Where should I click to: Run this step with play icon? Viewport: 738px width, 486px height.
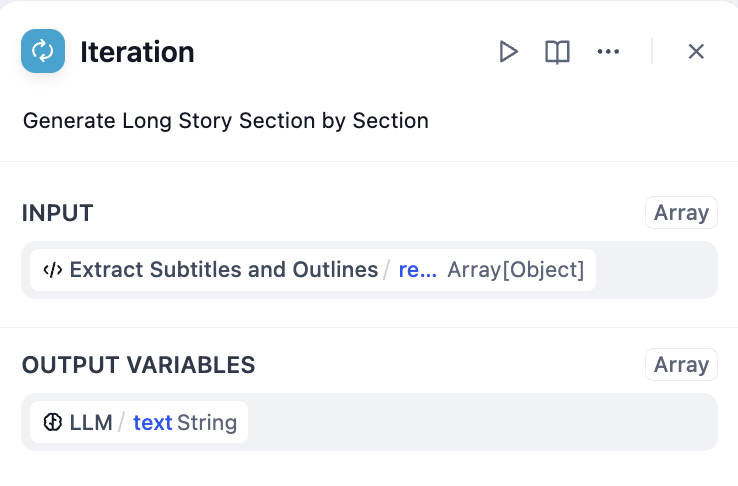pos(509,52)
